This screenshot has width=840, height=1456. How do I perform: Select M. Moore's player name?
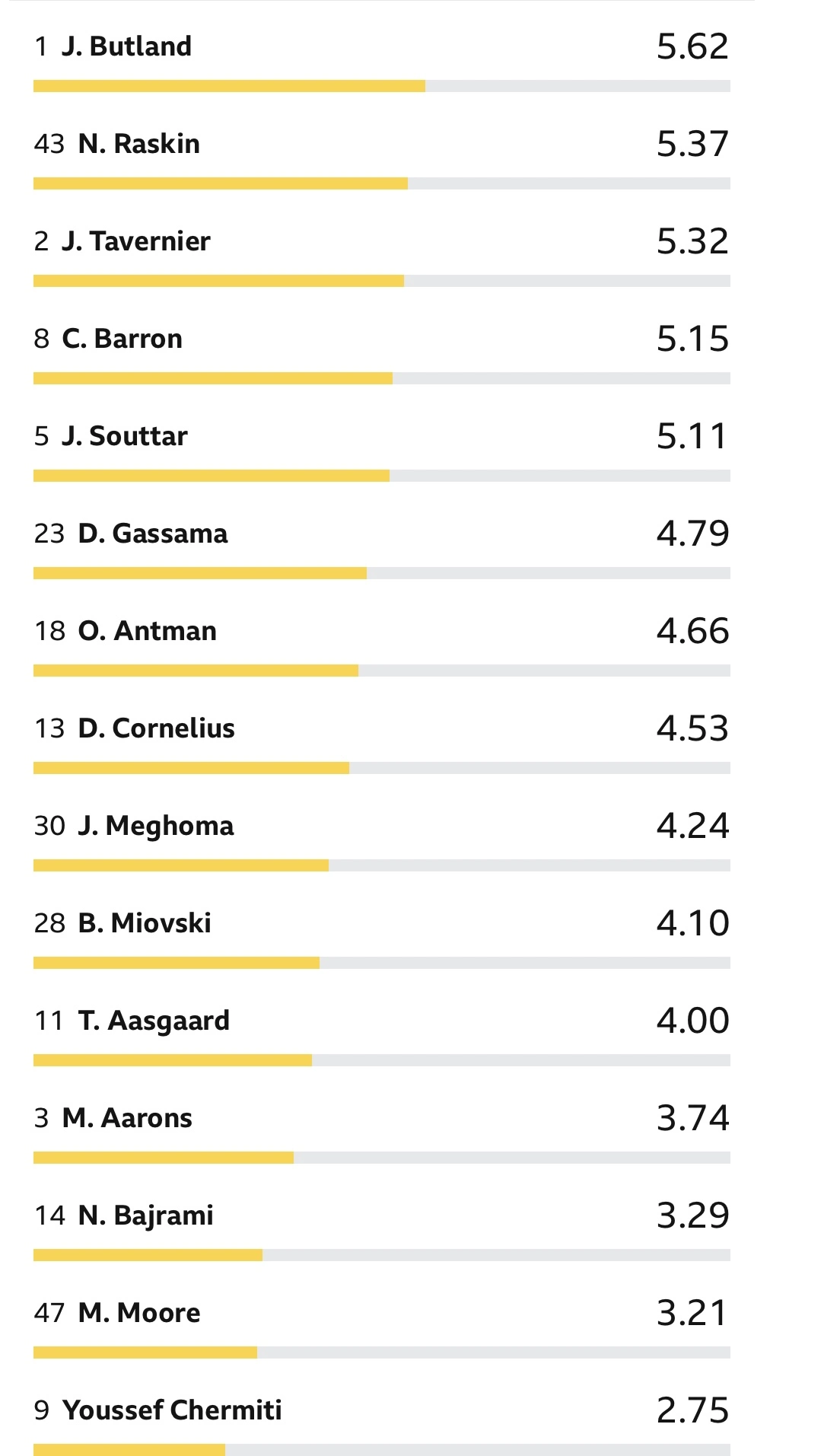point(139,1313)
